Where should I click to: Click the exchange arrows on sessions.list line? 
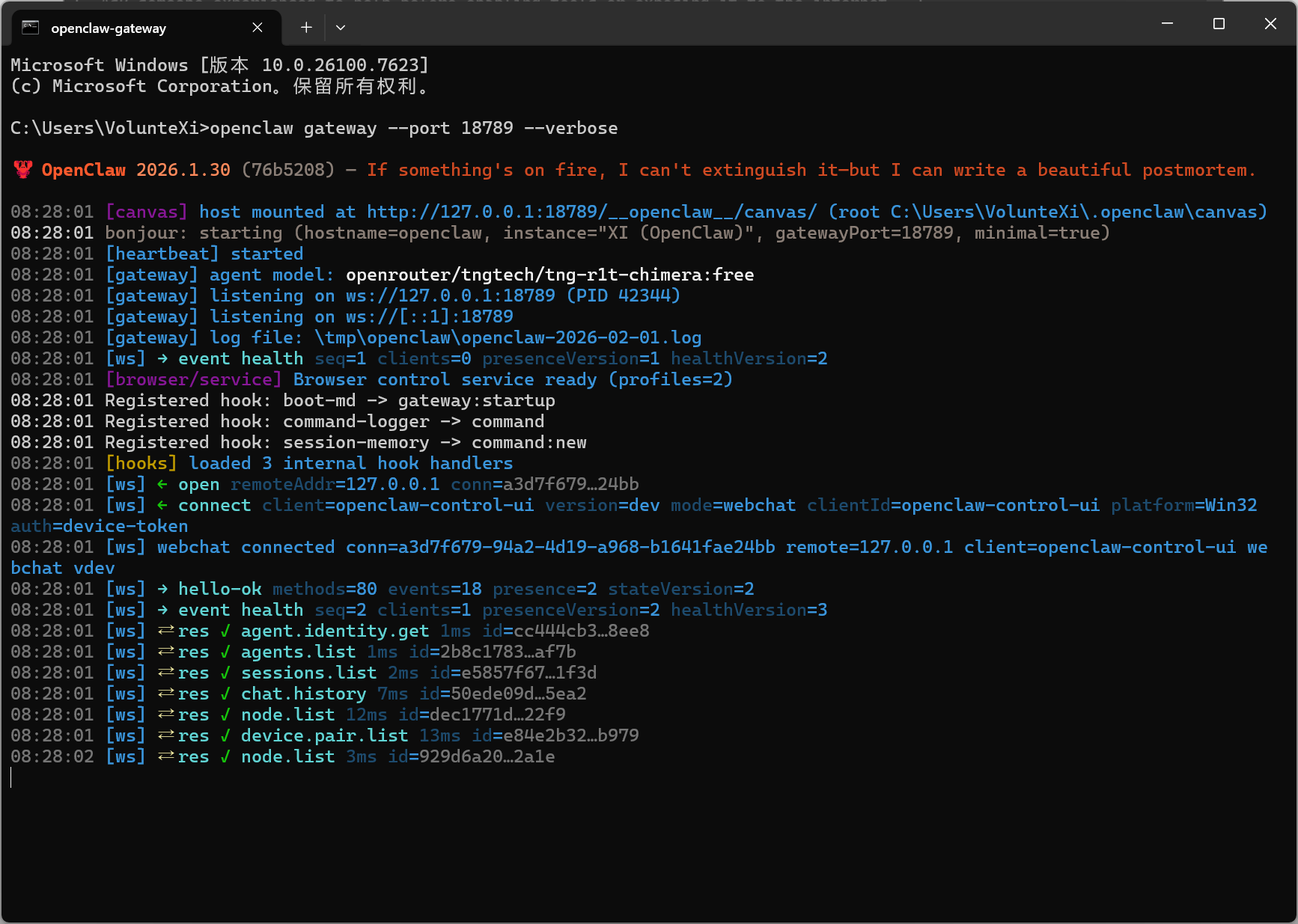[x=165, y=673]
